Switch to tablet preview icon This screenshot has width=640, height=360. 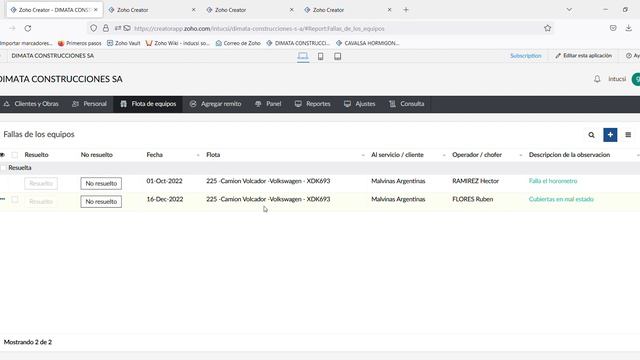pos(338,56)
